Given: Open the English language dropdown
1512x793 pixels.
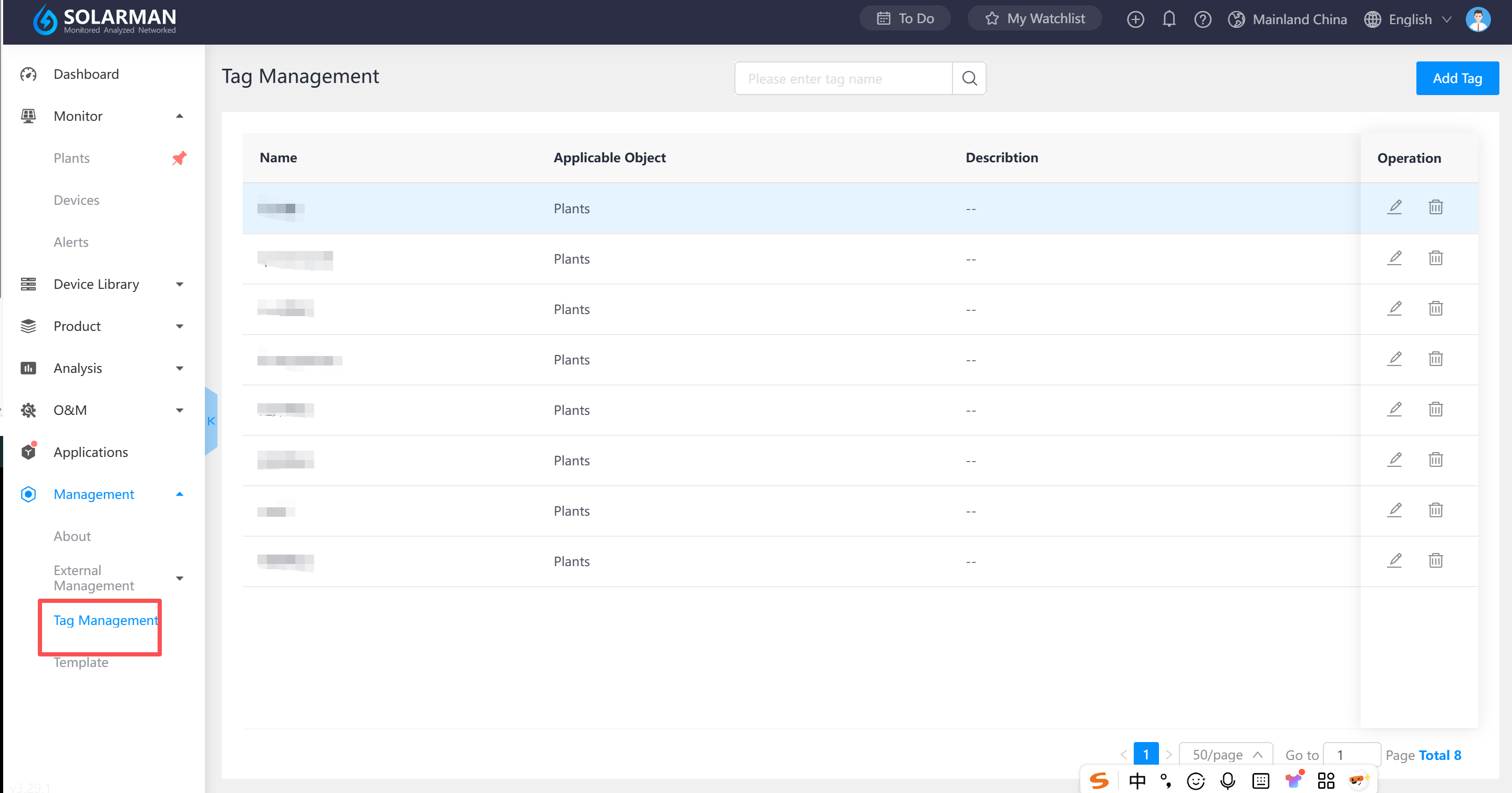Looking at the screenshot, I should [1410, 19].
